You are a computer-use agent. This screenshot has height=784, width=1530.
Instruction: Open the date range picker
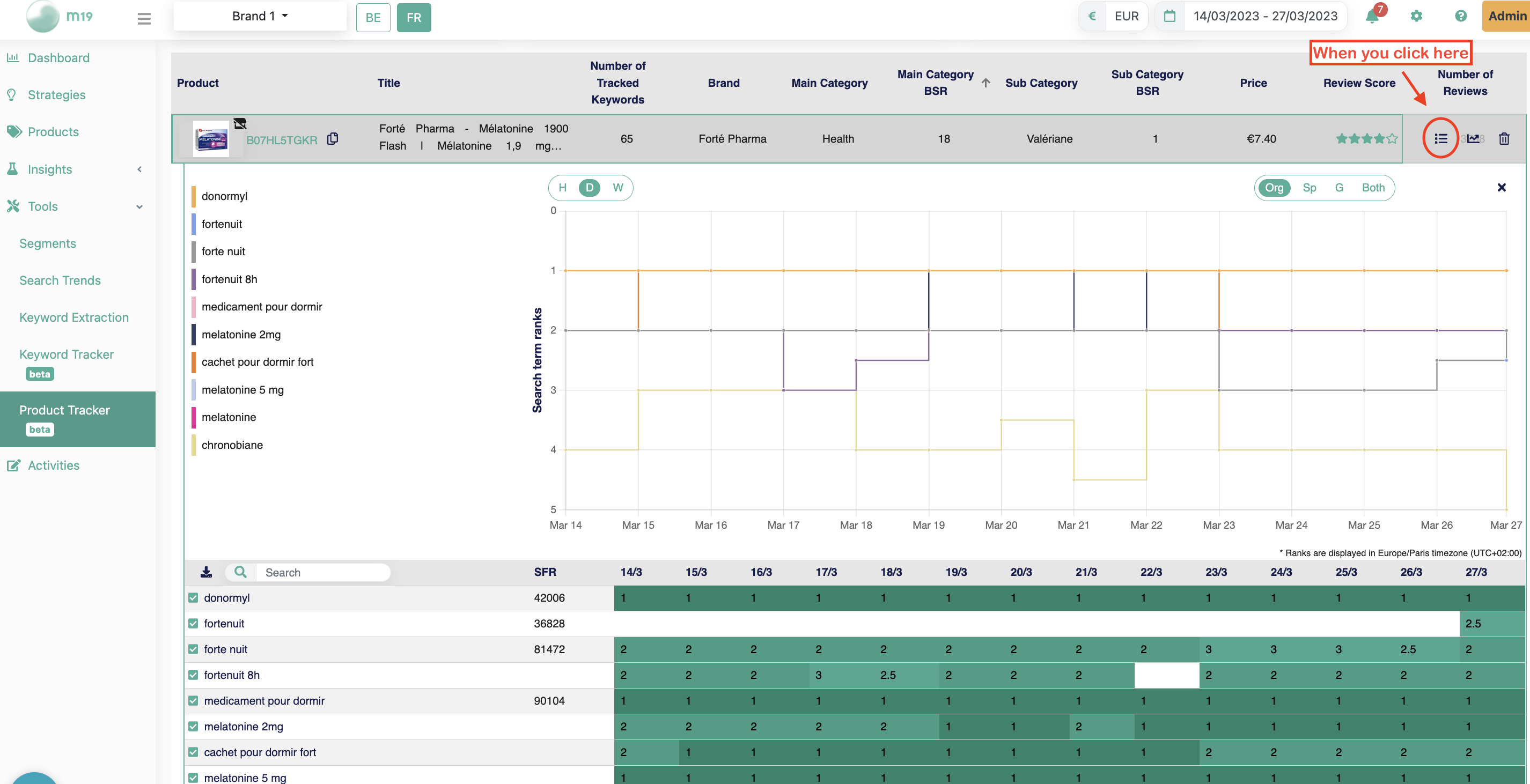click(1265, 16)
